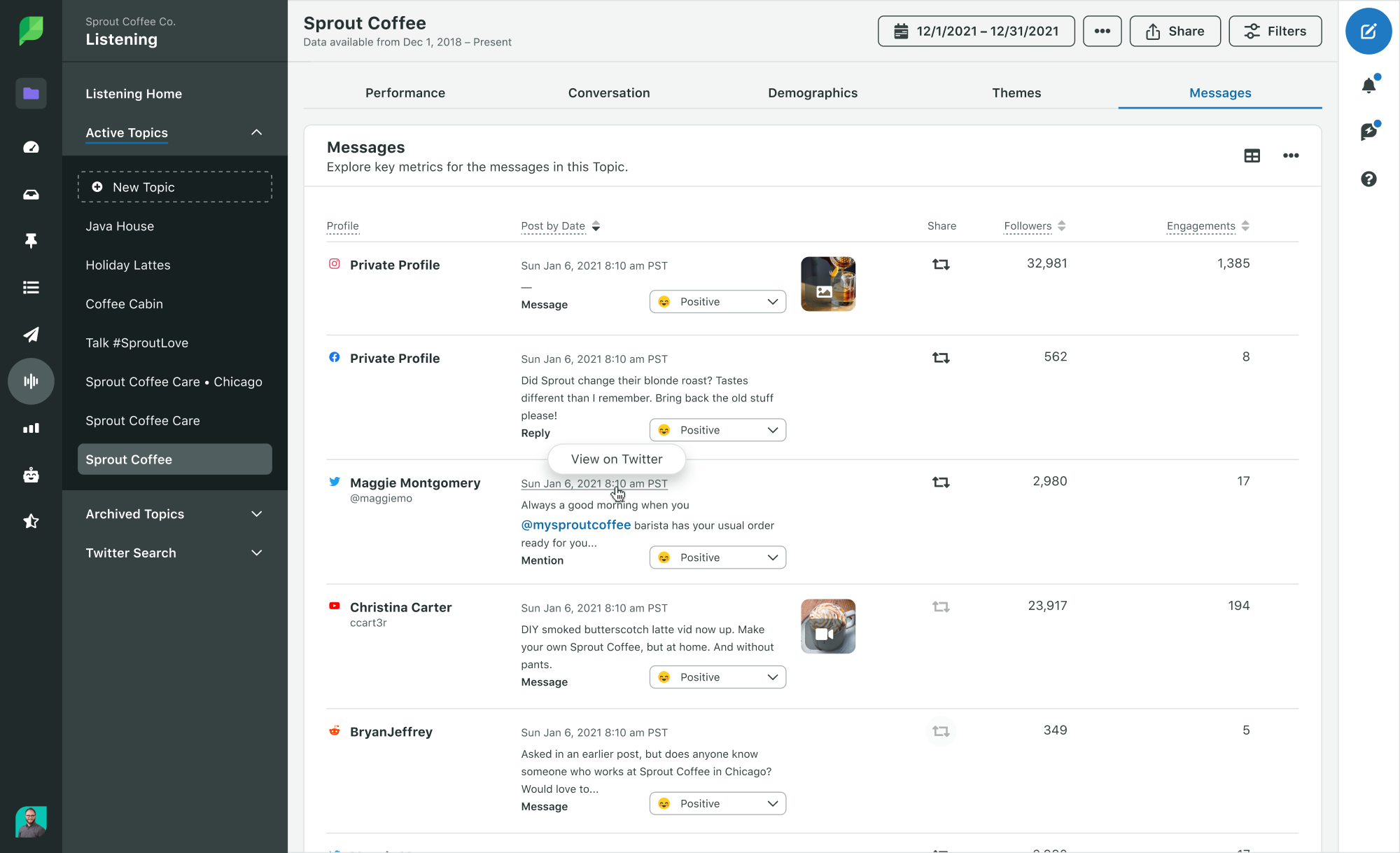Open the Bots robot icon in sidebar
The width and height of the screenshot is (1400, 853).
tap(31, 476)
